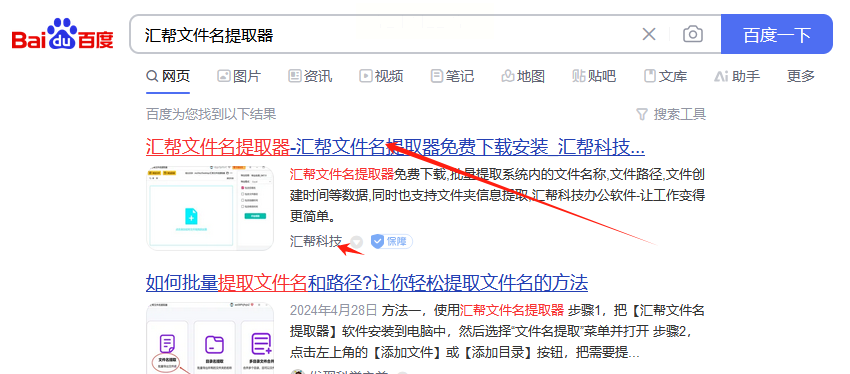Open the 文库 tab
The image size is (850, 374).
point(665,76)
